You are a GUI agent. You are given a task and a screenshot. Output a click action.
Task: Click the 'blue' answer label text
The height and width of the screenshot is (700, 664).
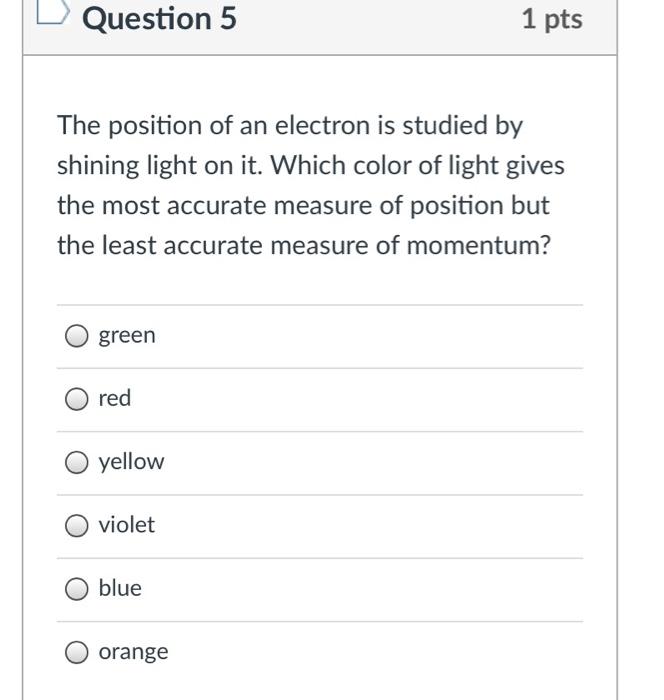point(120,589)
